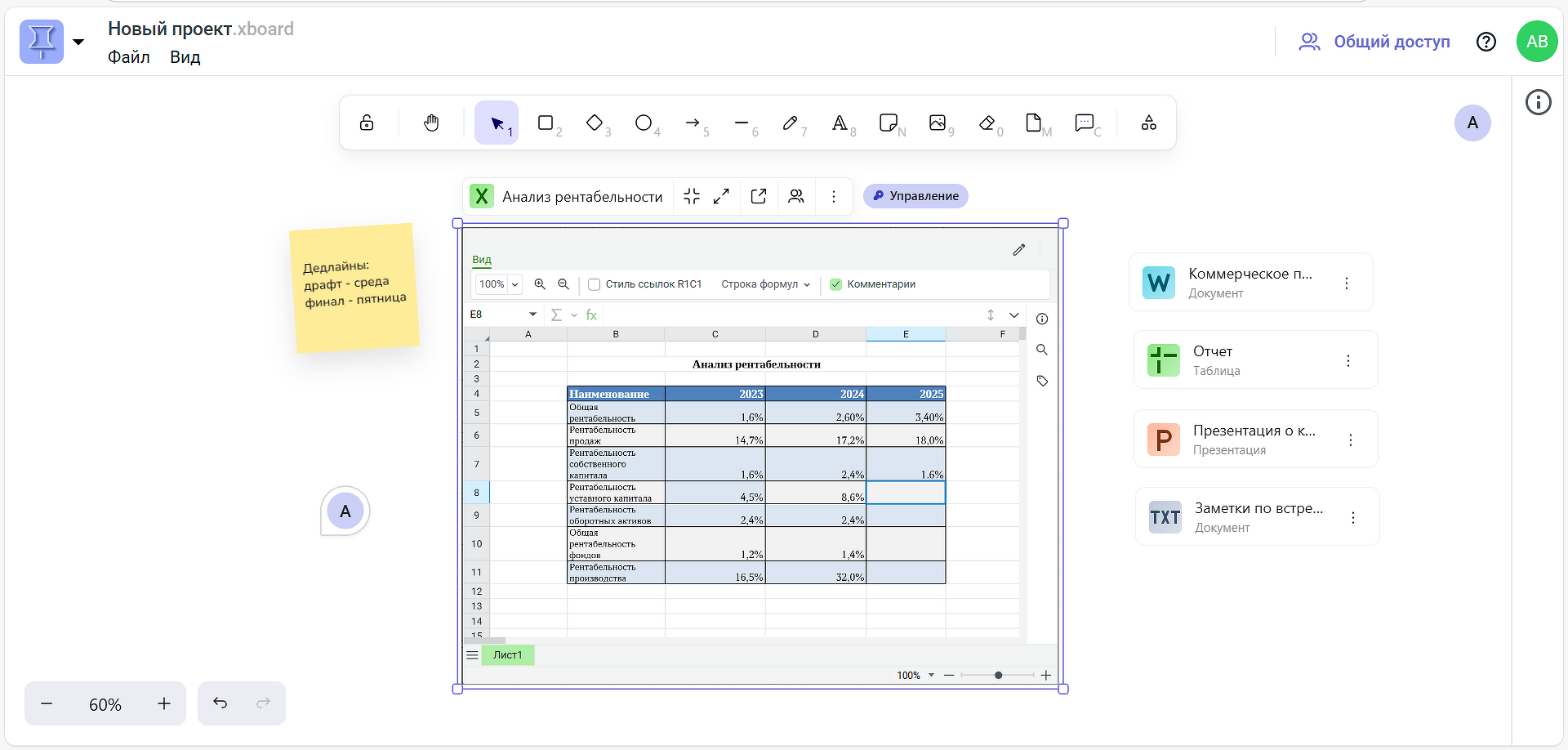Toggle Комментарии checkbox

click(x=835, y=284)
